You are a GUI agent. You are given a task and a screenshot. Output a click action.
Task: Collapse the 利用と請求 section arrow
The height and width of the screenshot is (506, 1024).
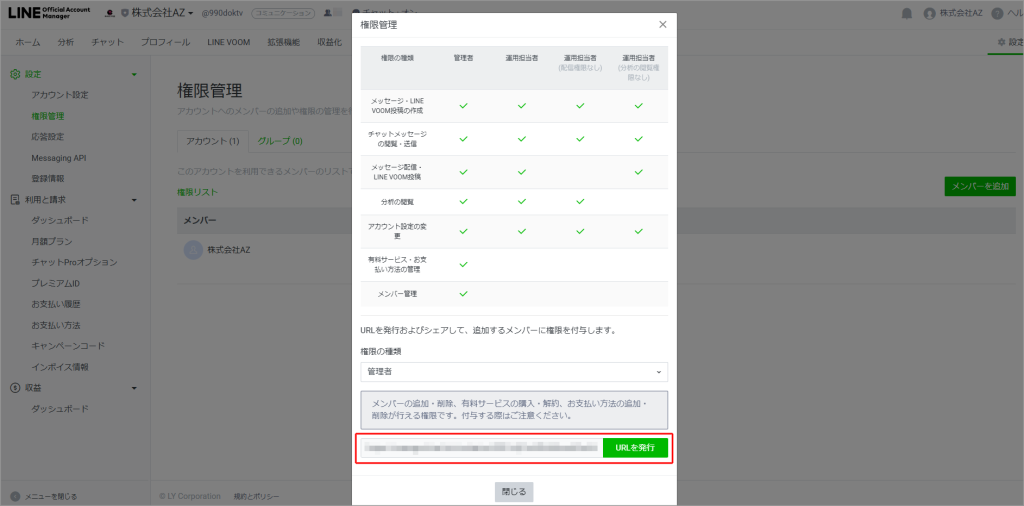click(x=134, y=200)
